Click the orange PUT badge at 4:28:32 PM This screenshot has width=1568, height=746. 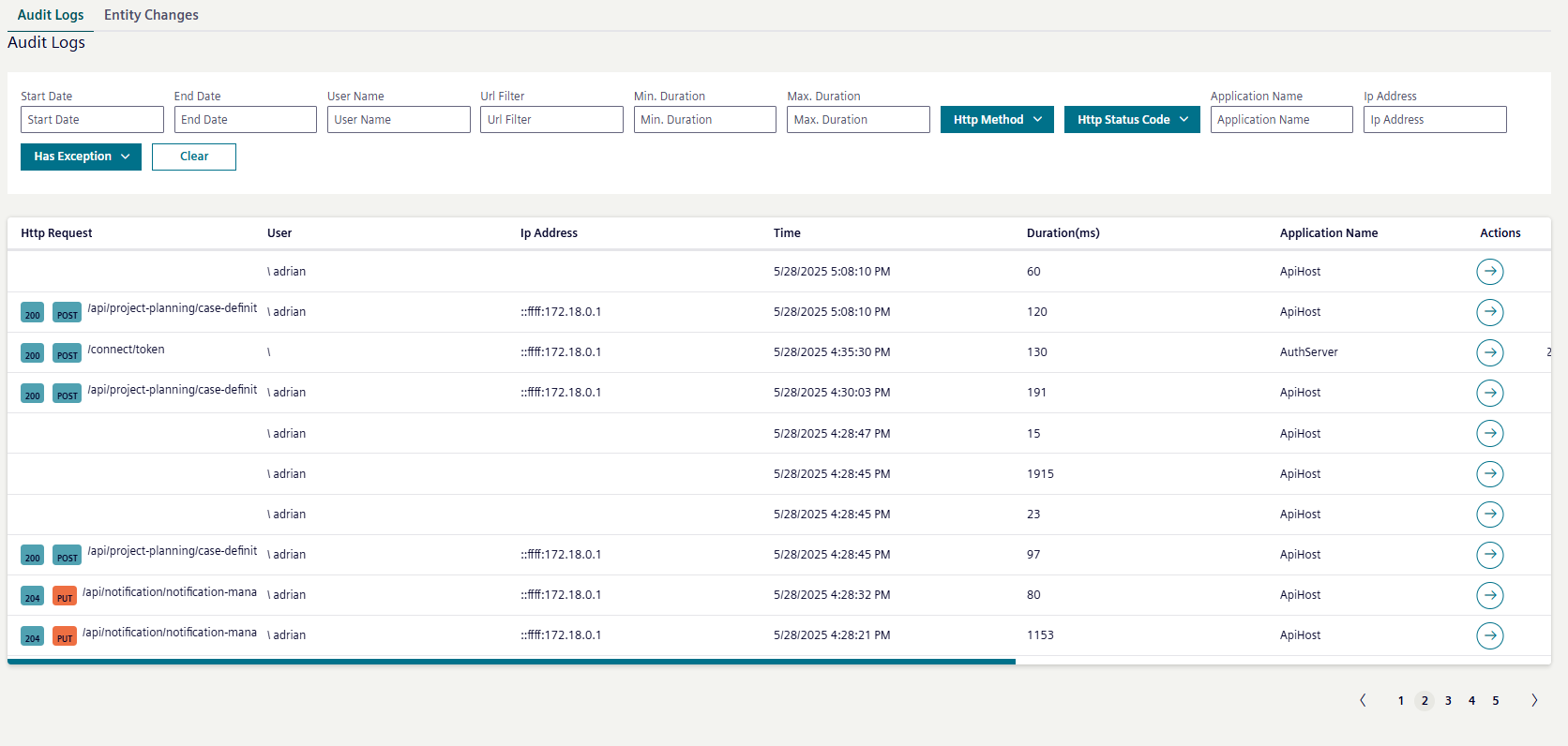point(65,596)
